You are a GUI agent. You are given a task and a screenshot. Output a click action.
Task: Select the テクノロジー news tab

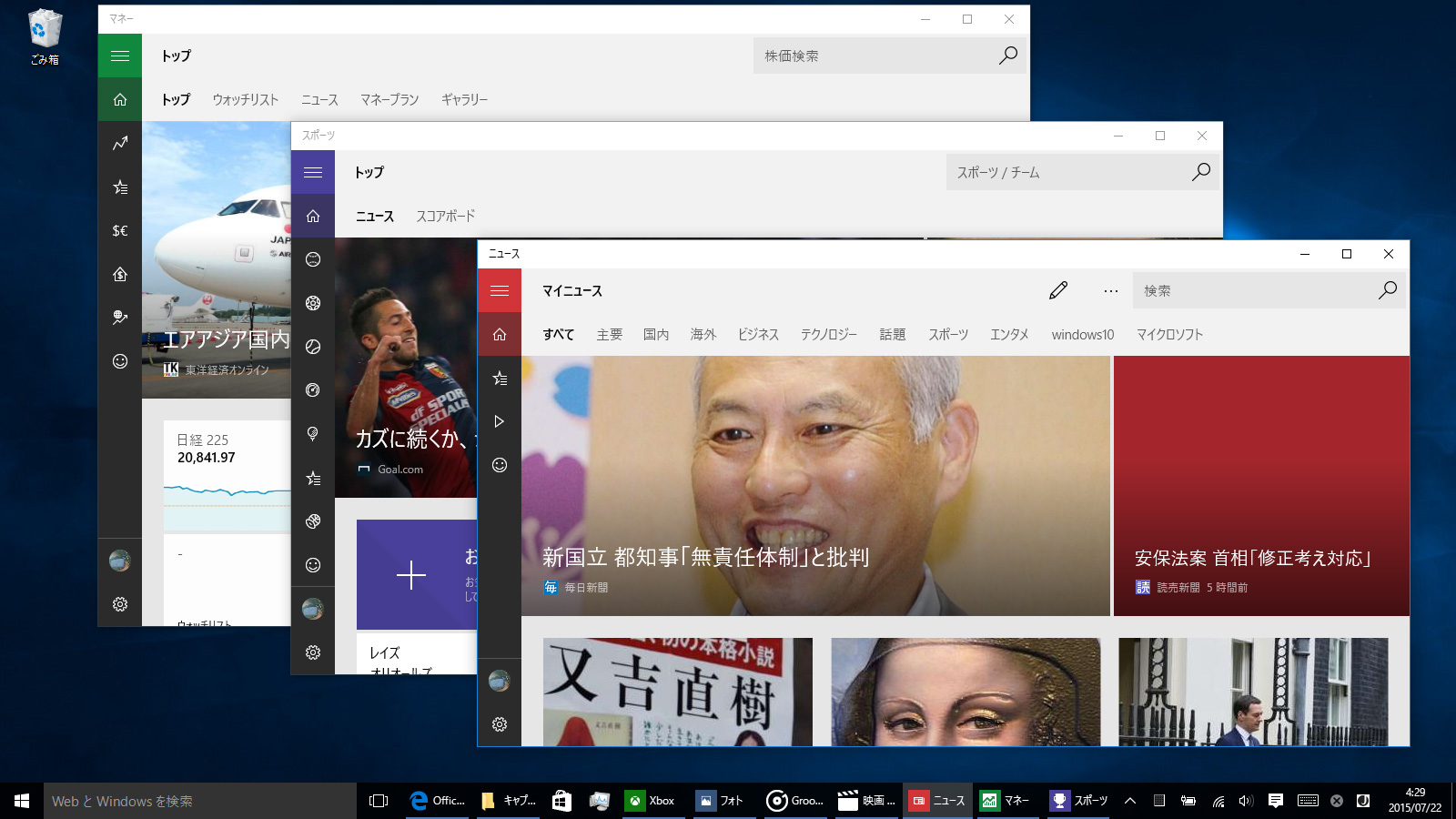[x=828, y=335]
